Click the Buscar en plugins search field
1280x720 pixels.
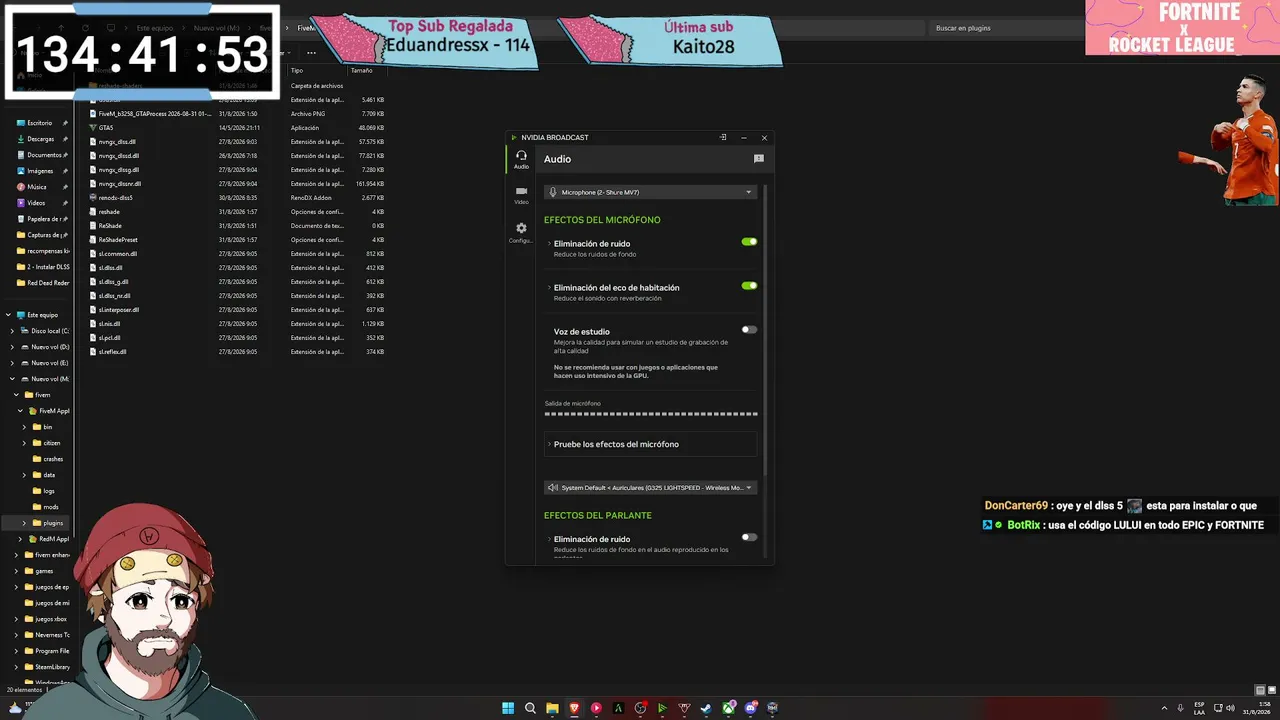pyautogui.click(x=1005, y=28)
